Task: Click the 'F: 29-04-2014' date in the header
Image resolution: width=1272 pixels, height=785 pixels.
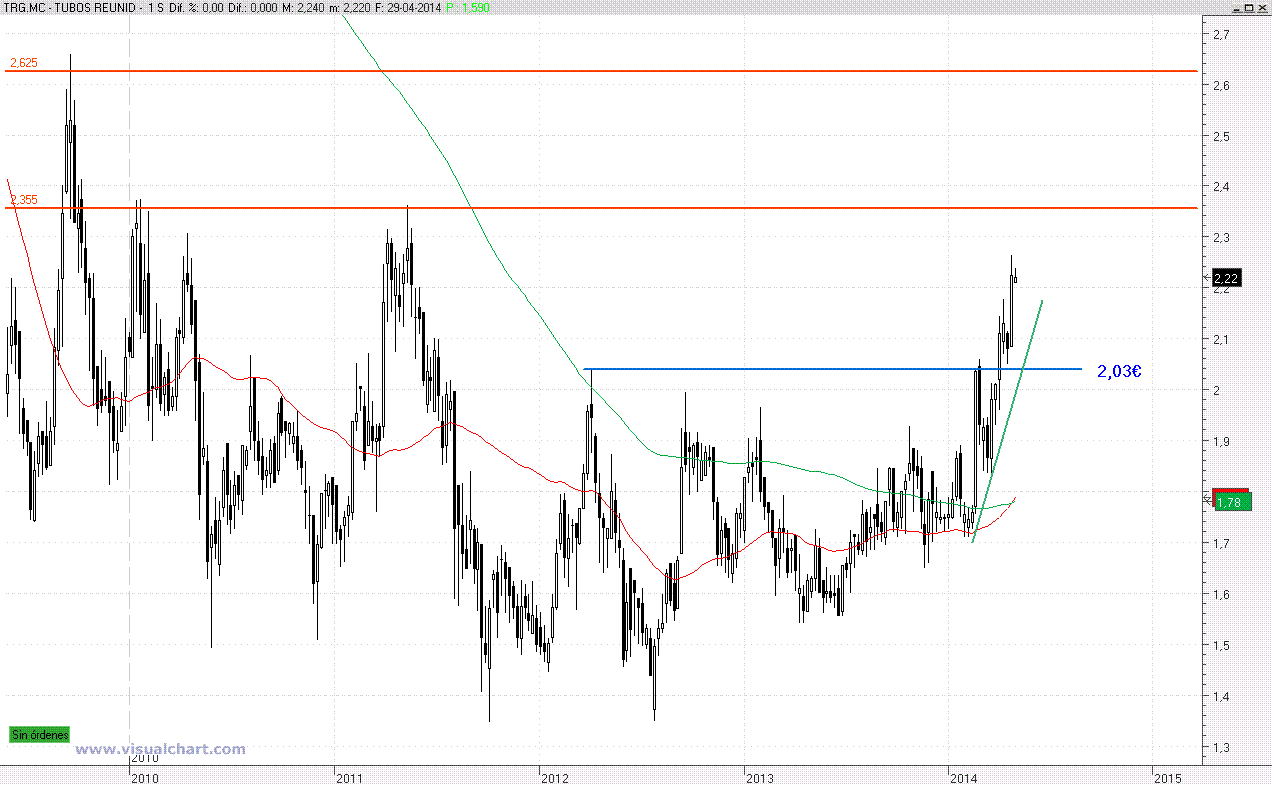Action: (407, 9)
